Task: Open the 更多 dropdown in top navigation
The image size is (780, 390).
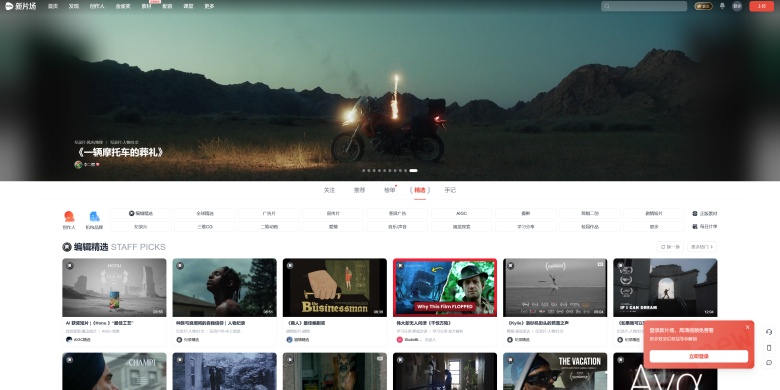Action: (209, 6)
